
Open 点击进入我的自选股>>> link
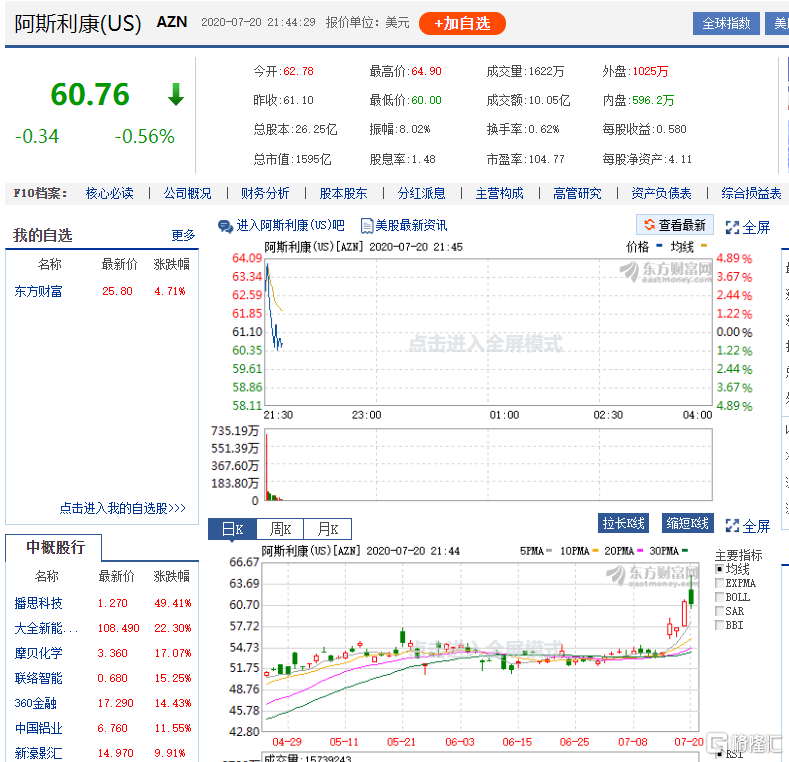click(122, 508)
